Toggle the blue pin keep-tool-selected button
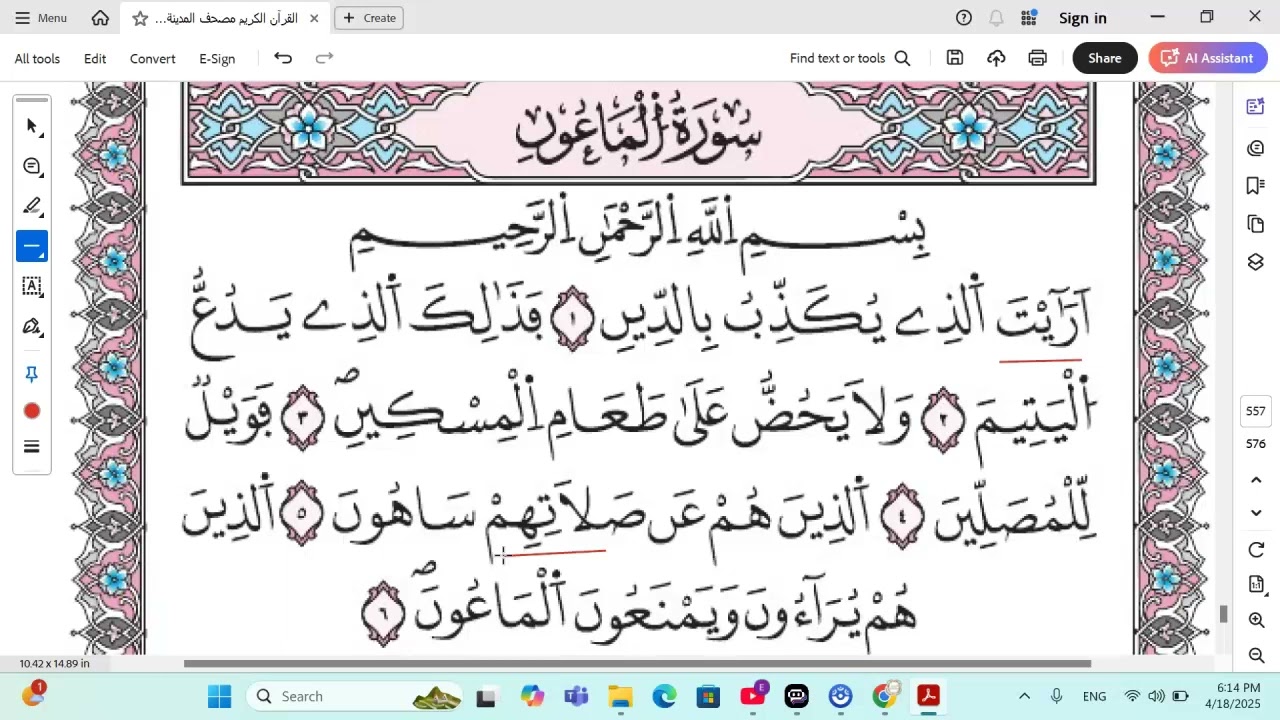 (32, 374)
